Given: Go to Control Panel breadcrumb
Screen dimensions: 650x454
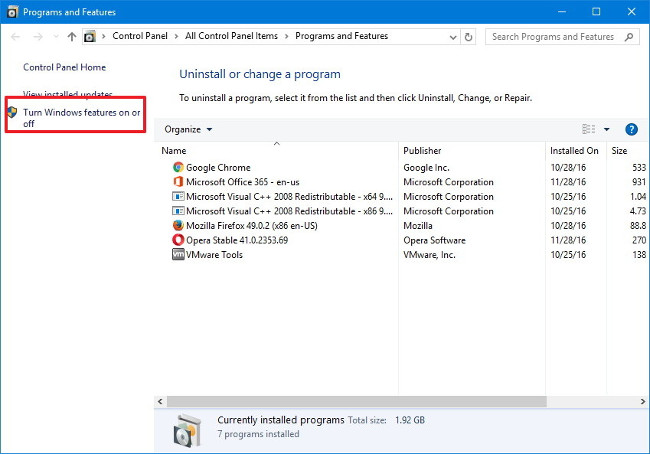Looking at the screenshot, I should [x=140, y=36].
